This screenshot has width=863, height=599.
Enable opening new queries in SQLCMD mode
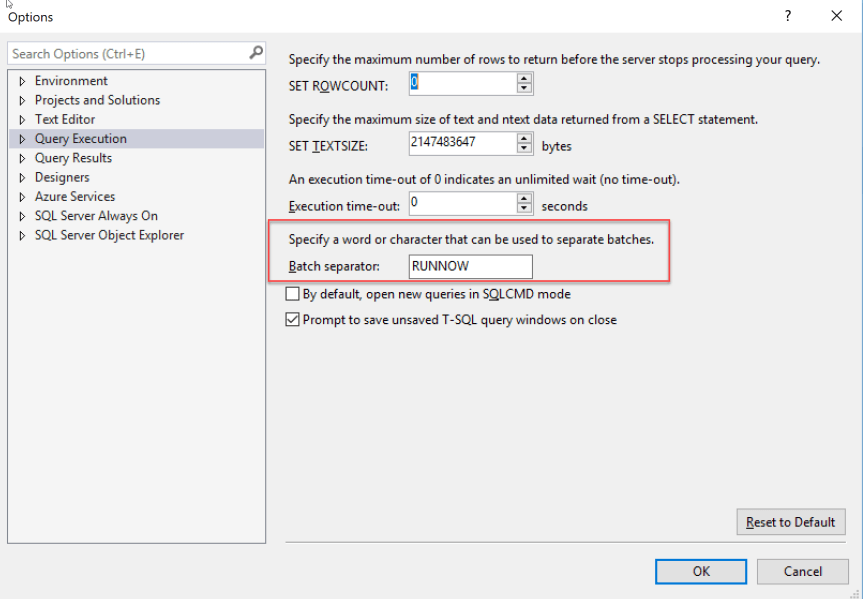tap(293, 294)
